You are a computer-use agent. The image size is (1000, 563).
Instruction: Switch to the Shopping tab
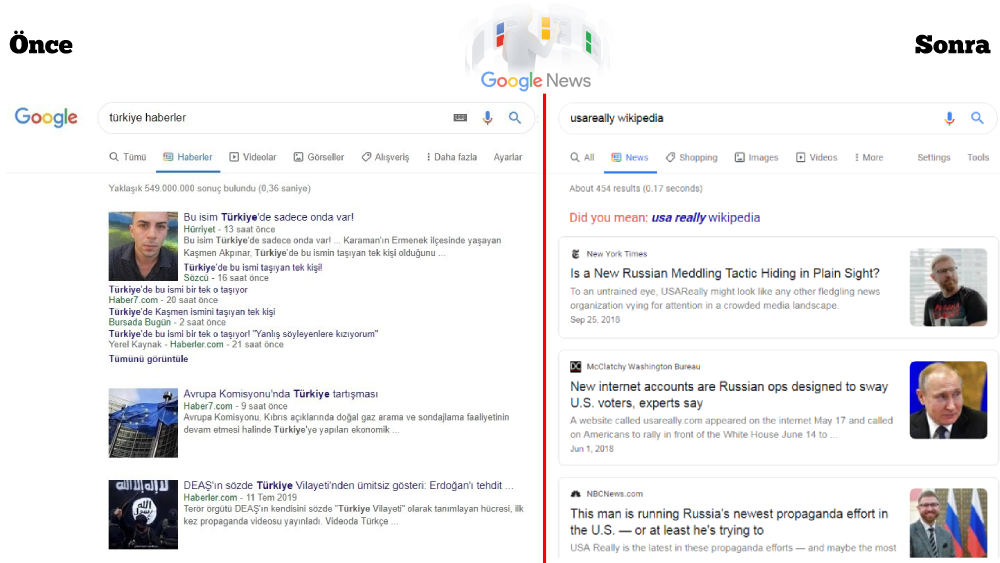(x=691, y=157)
